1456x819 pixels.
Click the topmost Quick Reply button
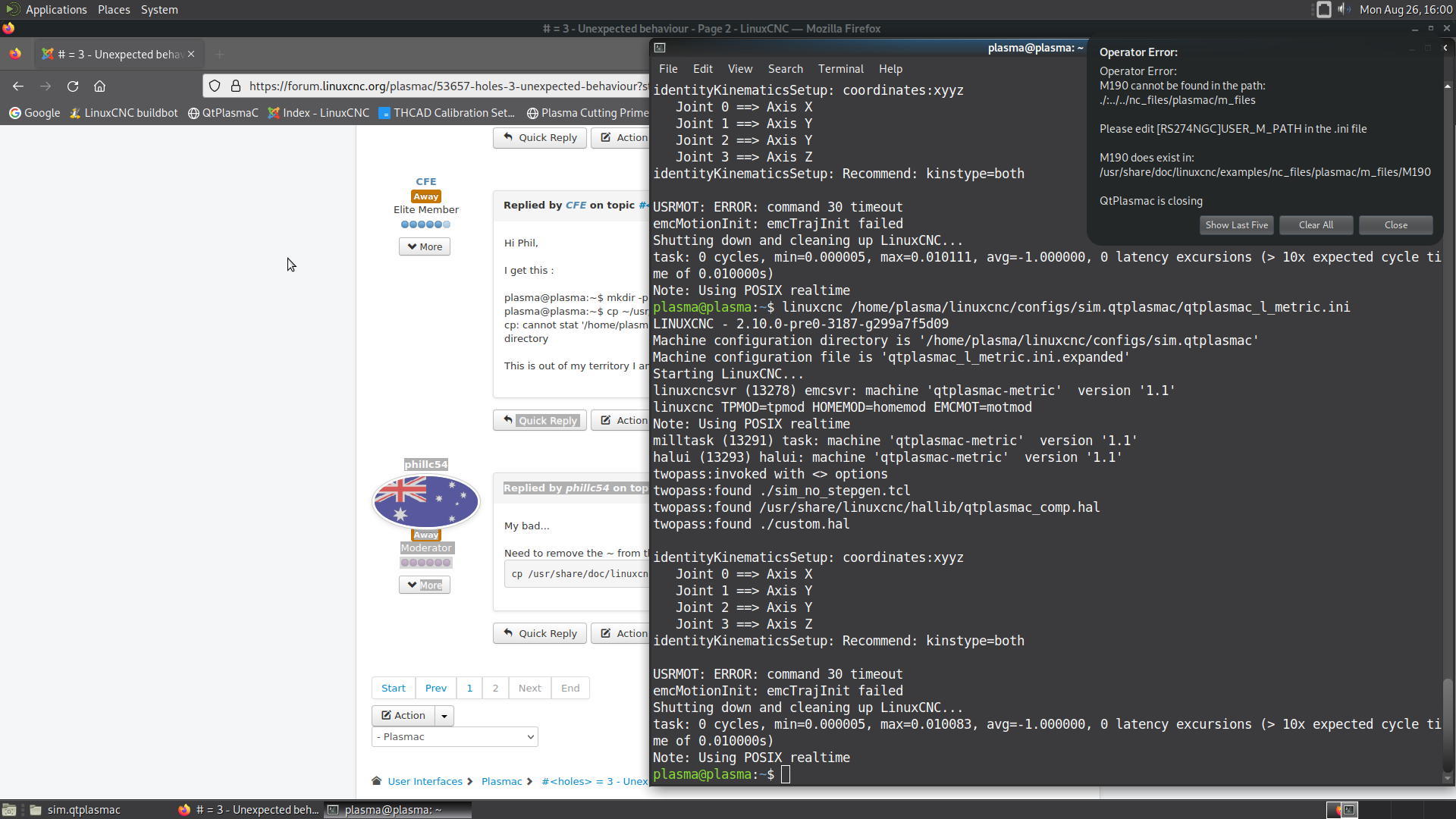[540, 137]
